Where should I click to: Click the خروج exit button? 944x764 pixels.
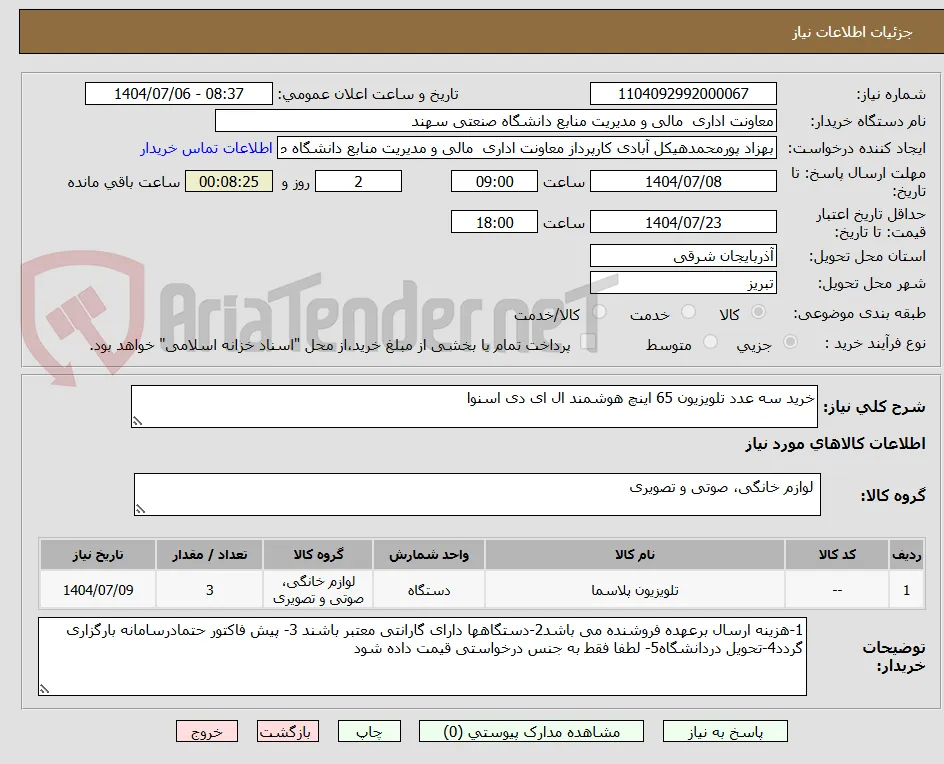207,731
